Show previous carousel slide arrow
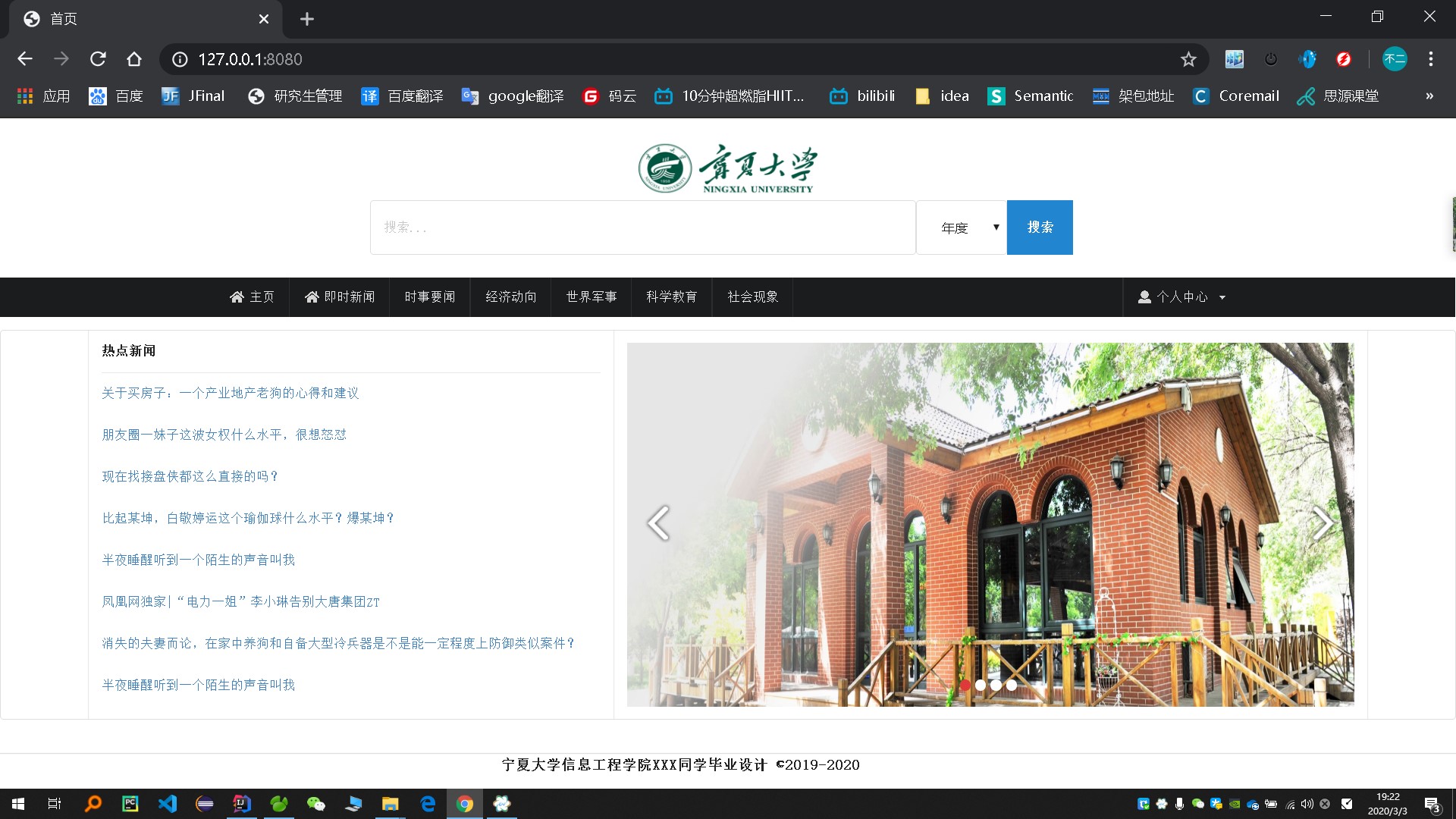Viewport: 1456px width, 819px height. point(658,523)
